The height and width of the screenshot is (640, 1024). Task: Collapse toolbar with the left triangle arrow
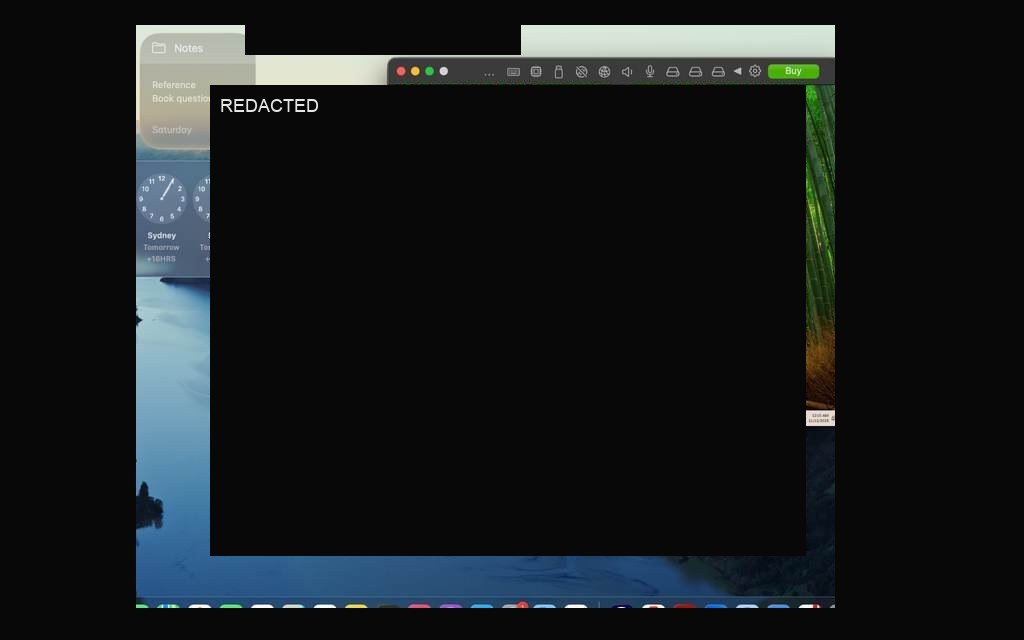737,71
